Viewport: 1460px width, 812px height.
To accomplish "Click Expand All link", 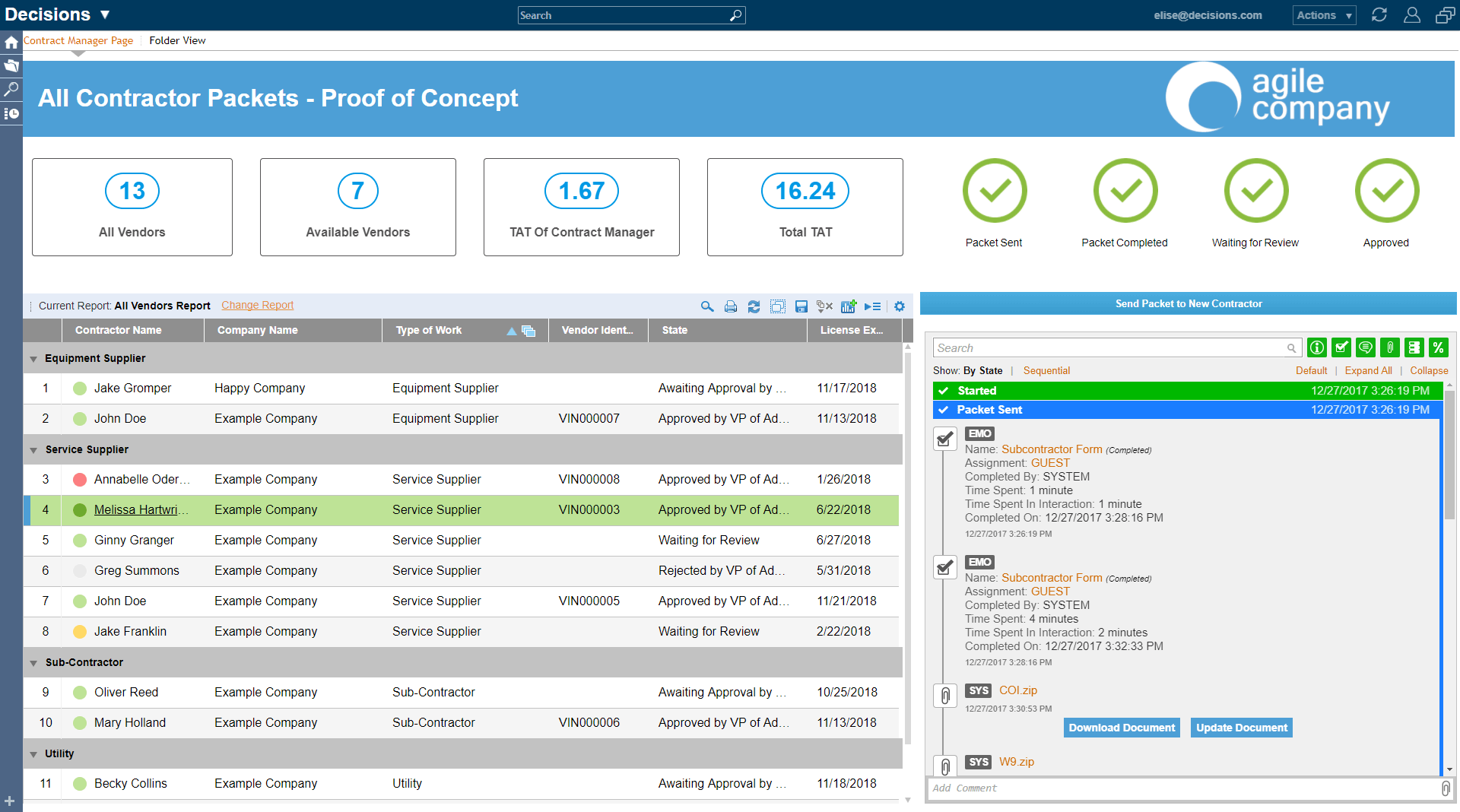I will click(1368, 371).
